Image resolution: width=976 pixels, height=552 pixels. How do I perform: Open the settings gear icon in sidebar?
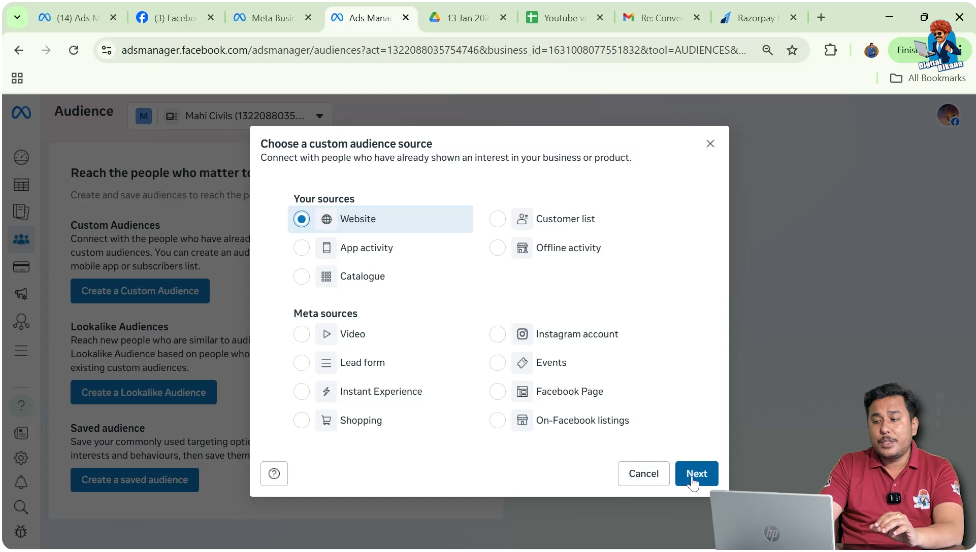point(21,458)
